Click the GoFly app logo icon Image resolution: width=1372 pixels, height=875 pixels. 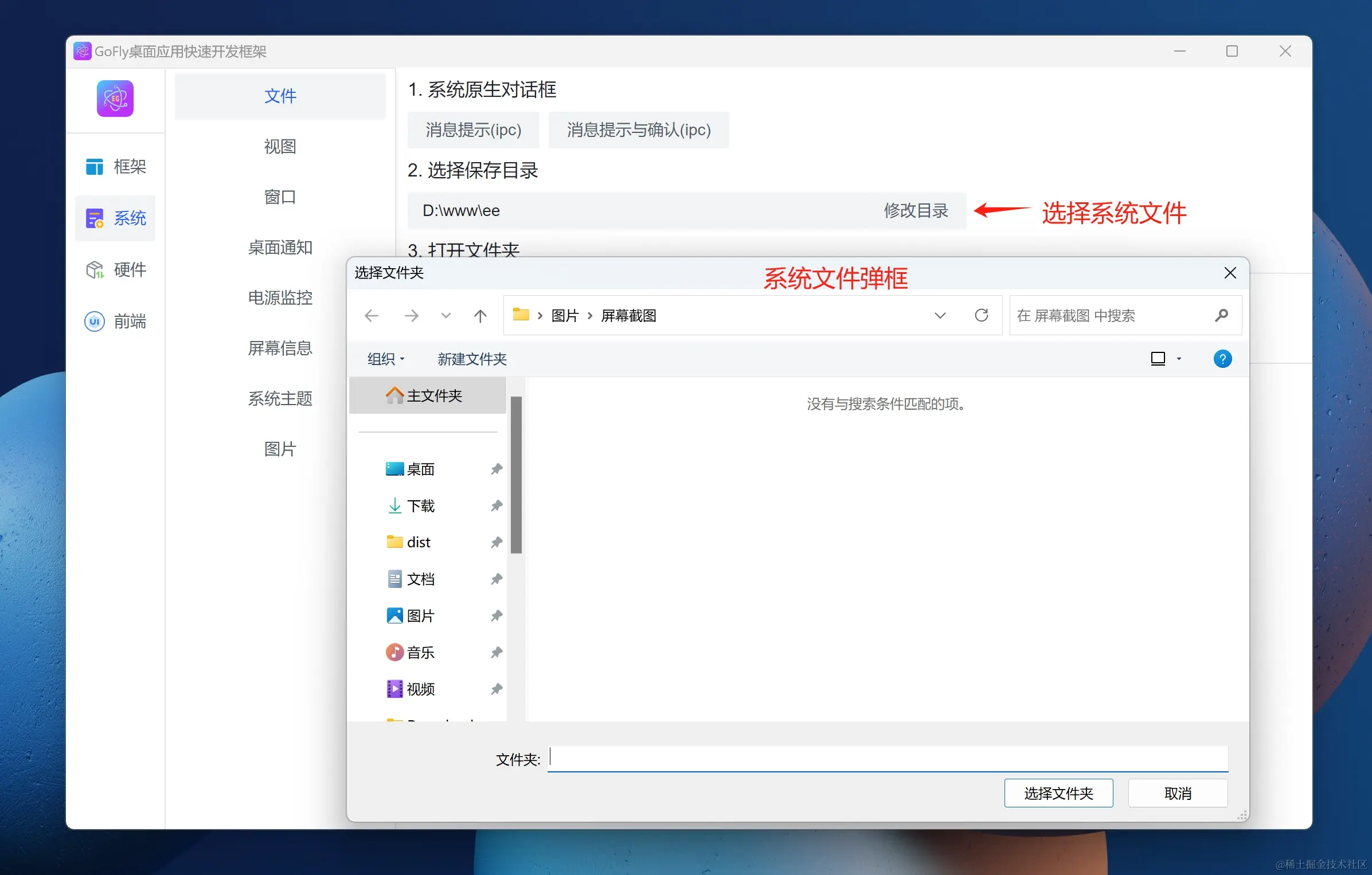click(x=115, y=99)
